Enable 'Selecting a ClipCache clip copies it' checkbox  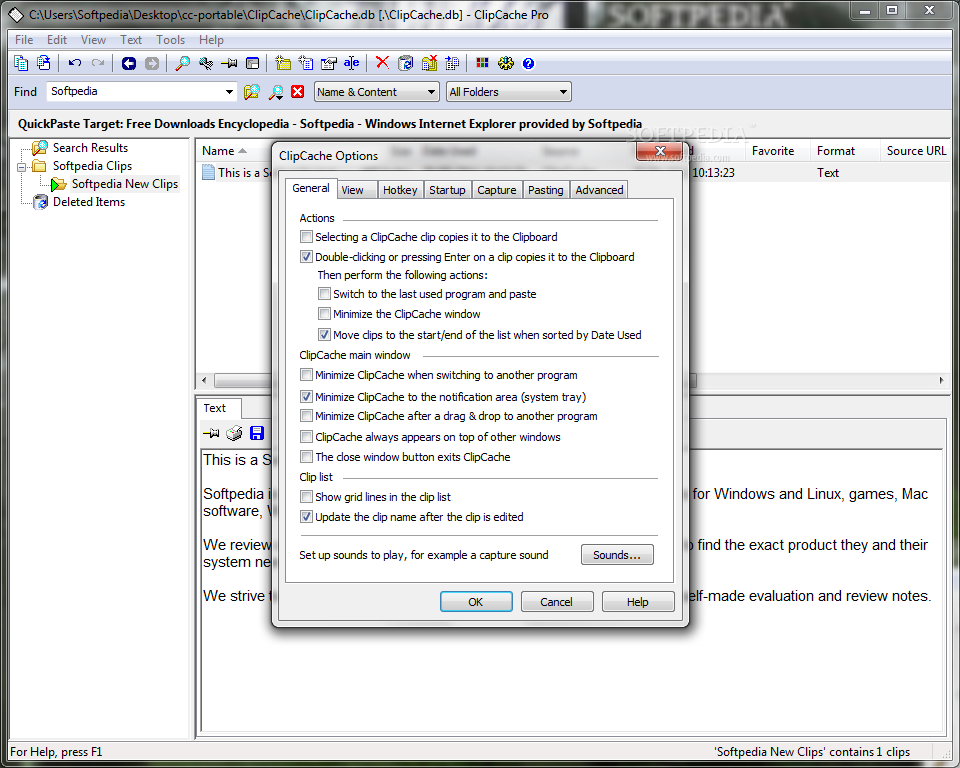pyautogui.click(x=306, y=236)
